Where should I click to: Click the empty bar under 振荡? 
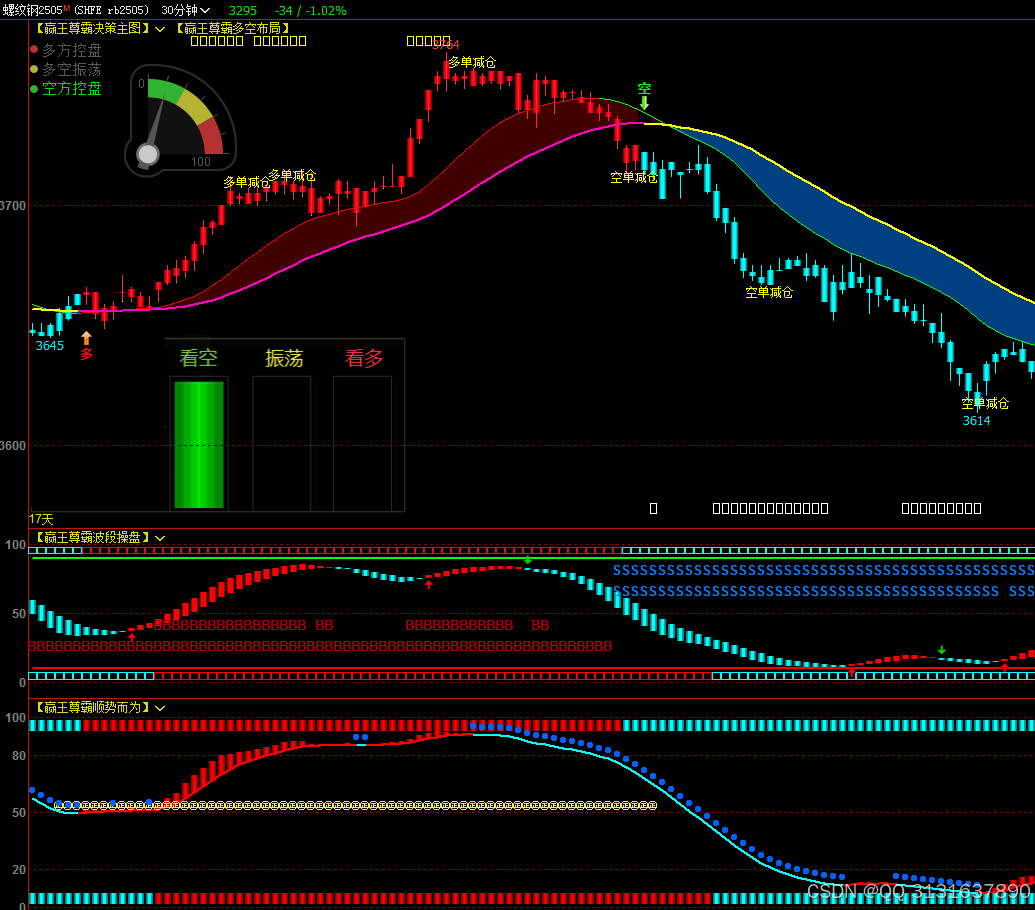click(282, 443)
